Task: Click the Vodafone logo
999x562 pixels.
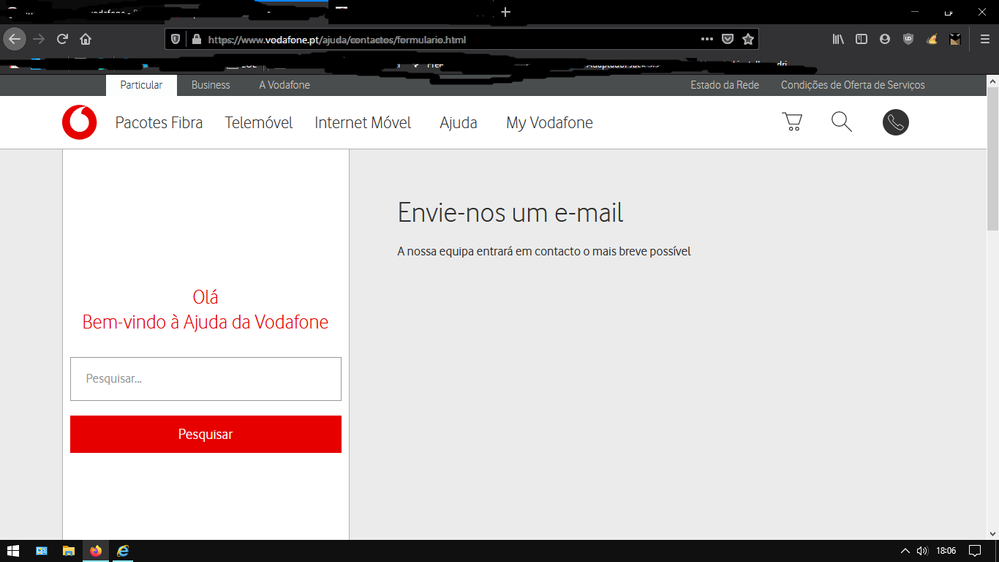Action: click(x=79, y=123)
